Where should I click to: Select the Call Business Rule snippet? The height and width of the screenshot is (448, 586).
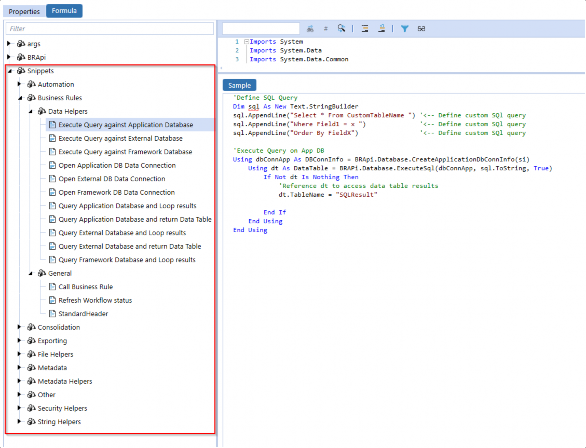(x=86, y=287)
